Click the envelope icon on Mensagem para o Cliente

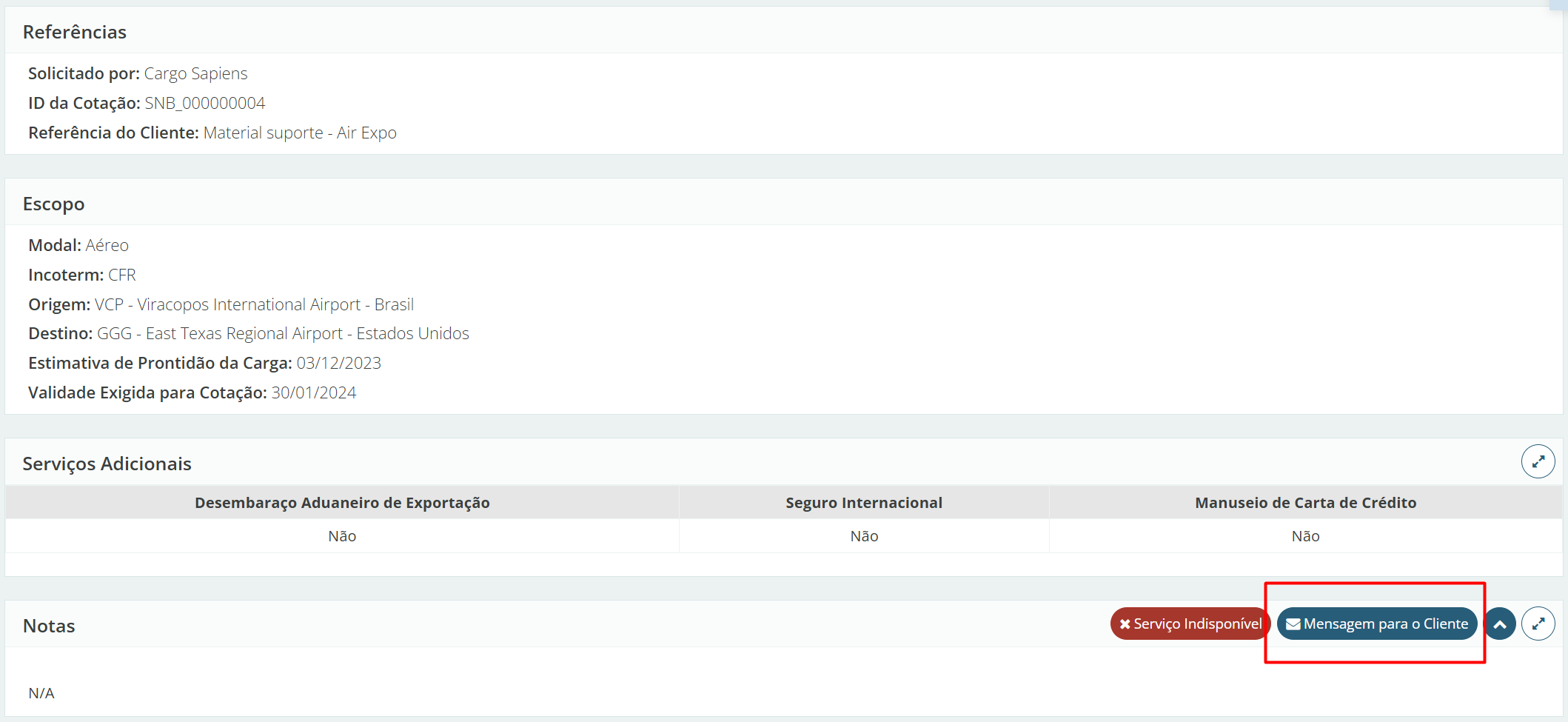point(1293,624)
